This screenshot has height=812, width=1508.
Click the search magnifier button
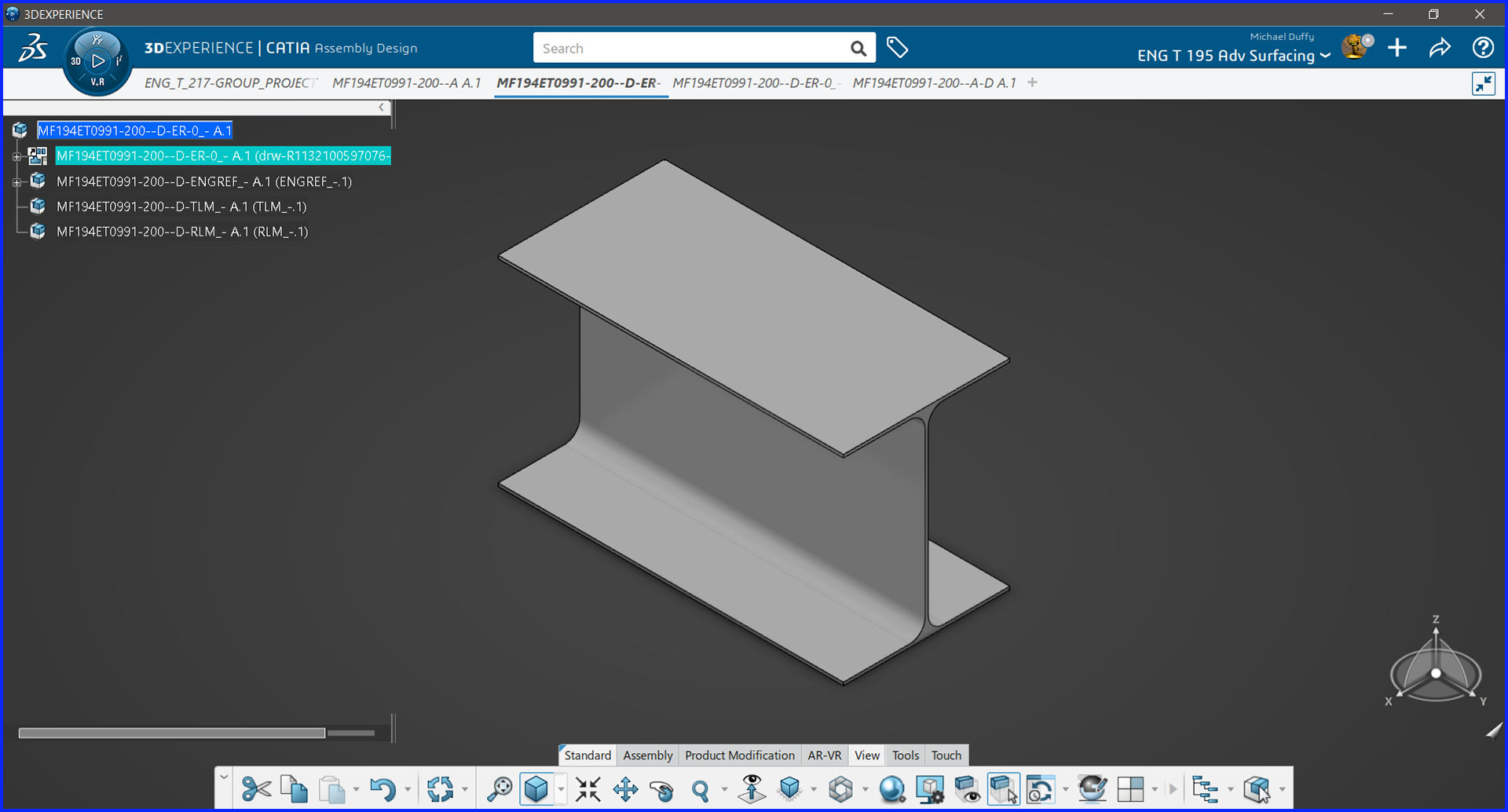[x=858, y=49]
